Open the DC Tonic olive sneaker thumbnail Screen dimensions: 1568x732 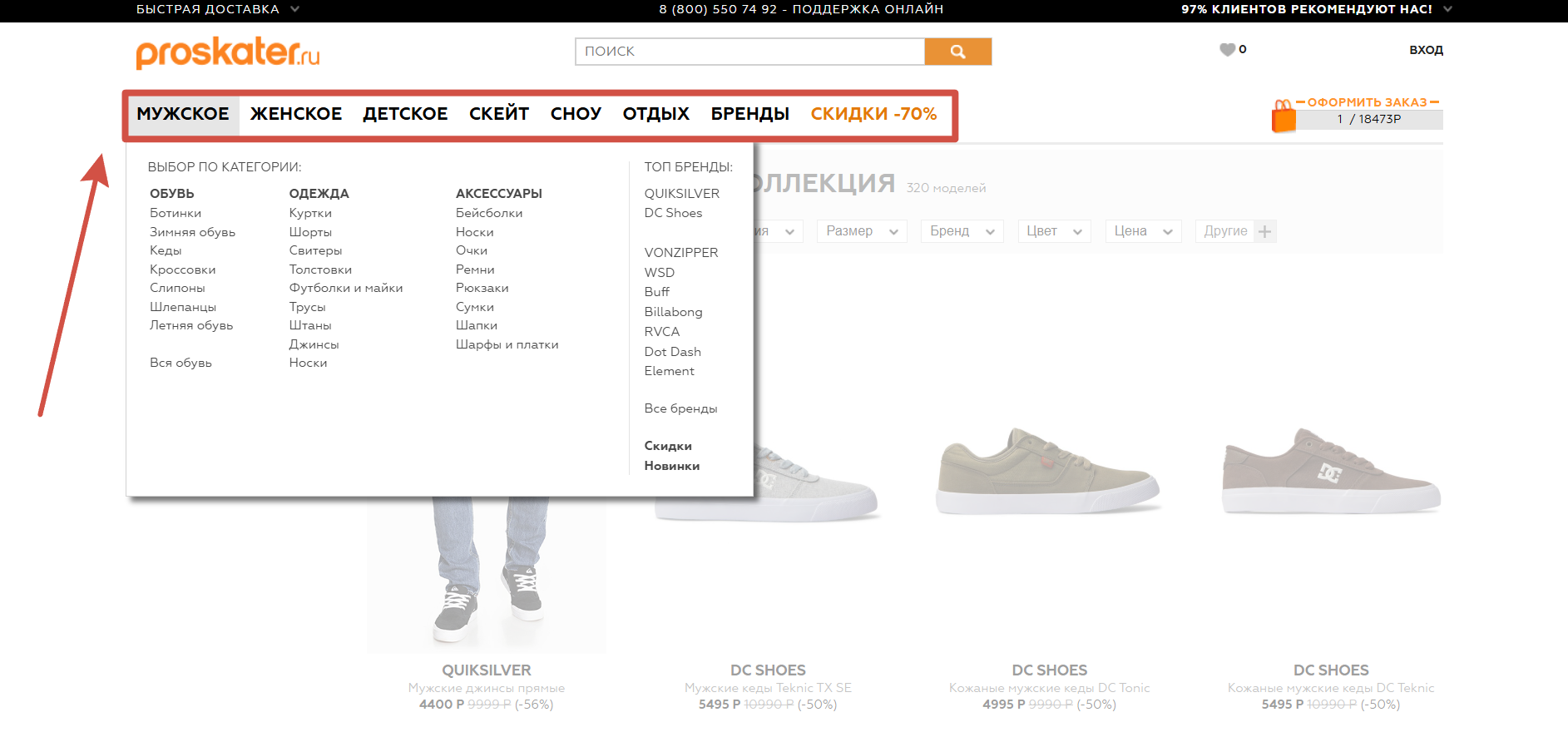click(1048, 472)
